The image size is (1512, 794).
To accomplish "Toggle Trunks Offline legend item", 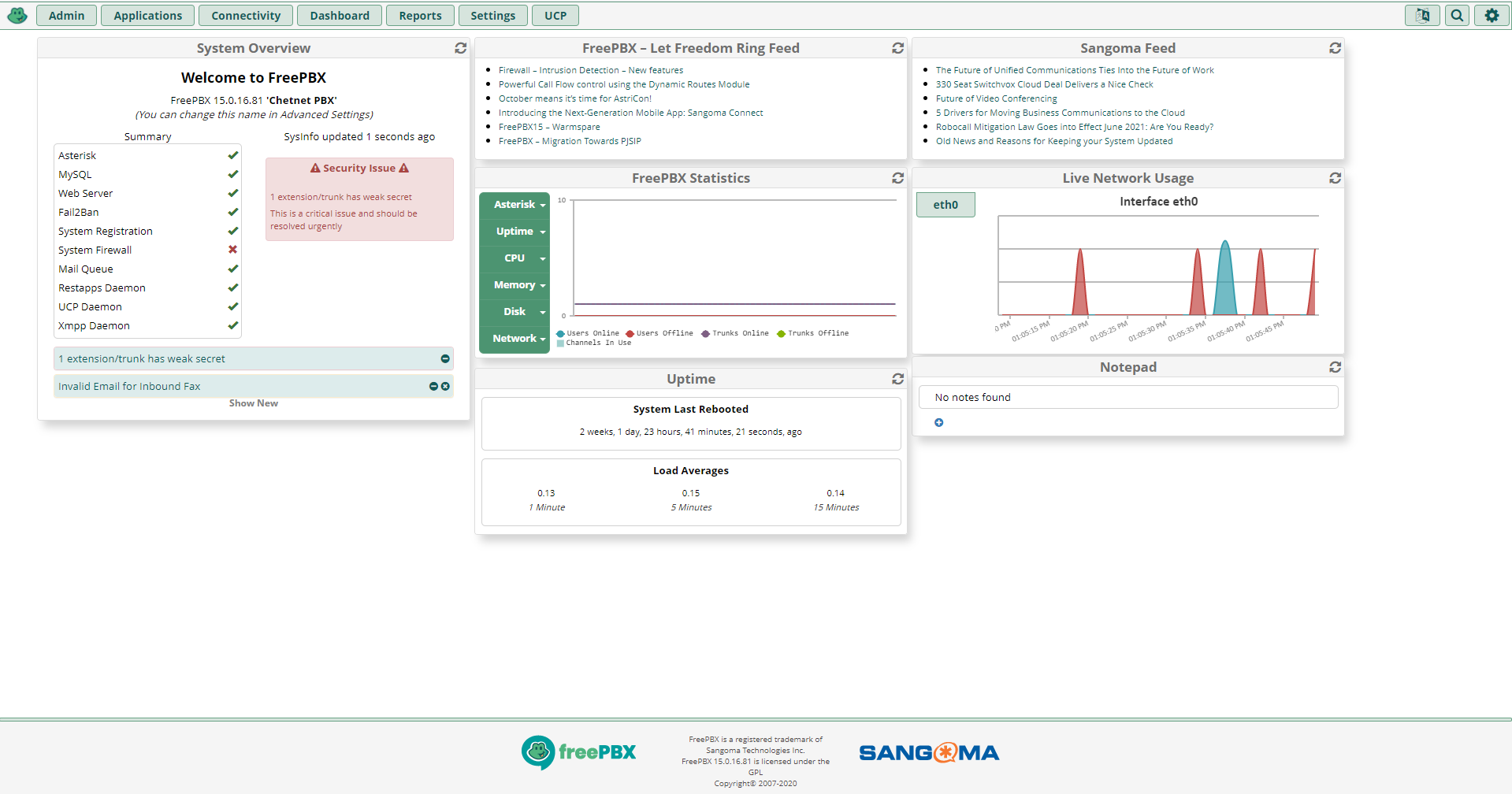I will tap(813, 333).
